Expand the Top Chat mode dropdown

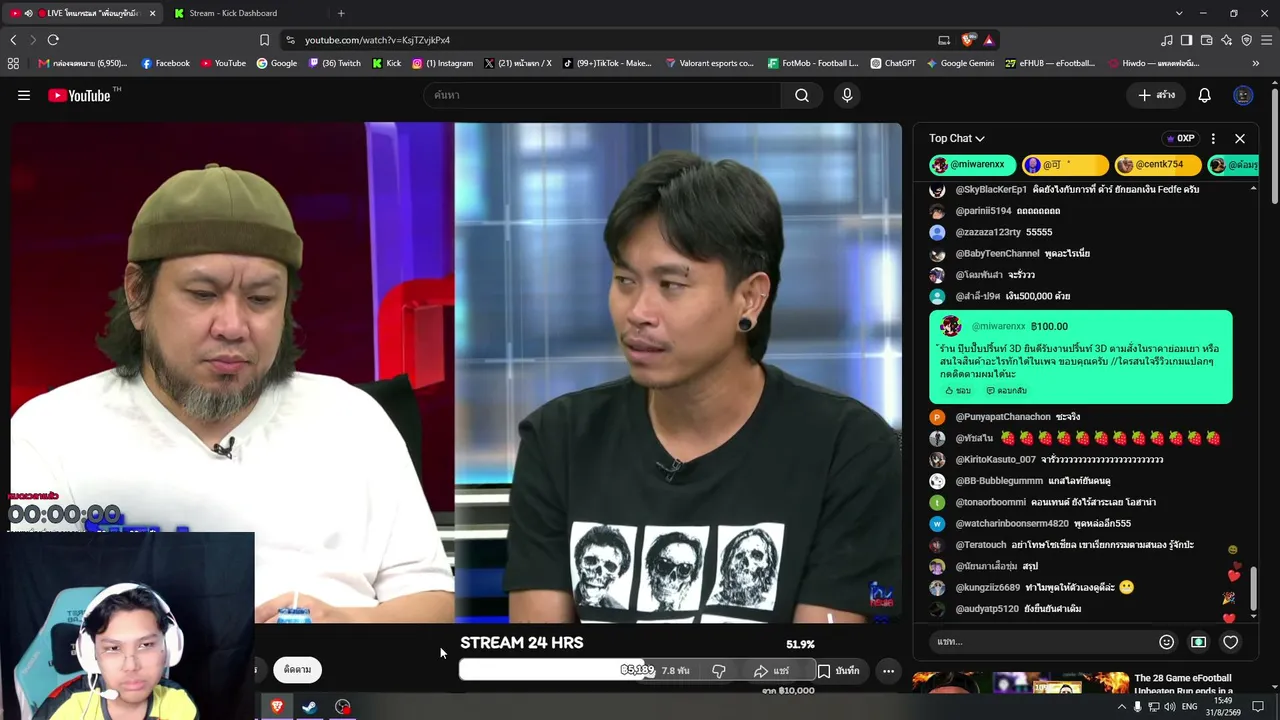[x=957, y=138]
